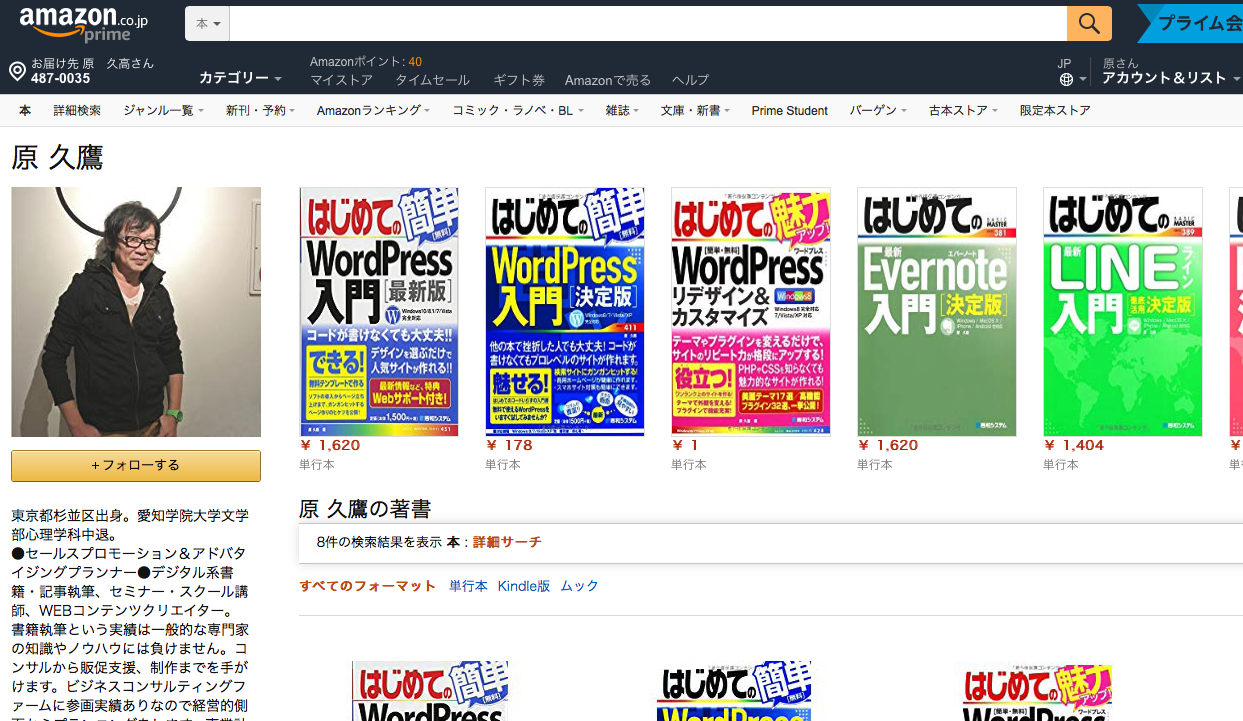The width and height of the screenshot is (1243, 721).
Task: Expand バーゲン menu
Action: click(x=878, y=110)
